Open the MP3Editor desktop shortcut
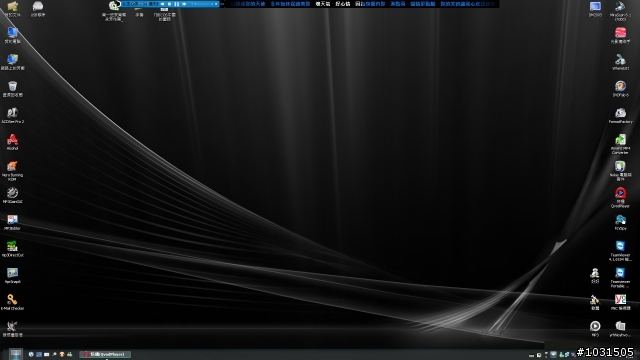This screenshot has width=640, height=360. tap(12, 220)
